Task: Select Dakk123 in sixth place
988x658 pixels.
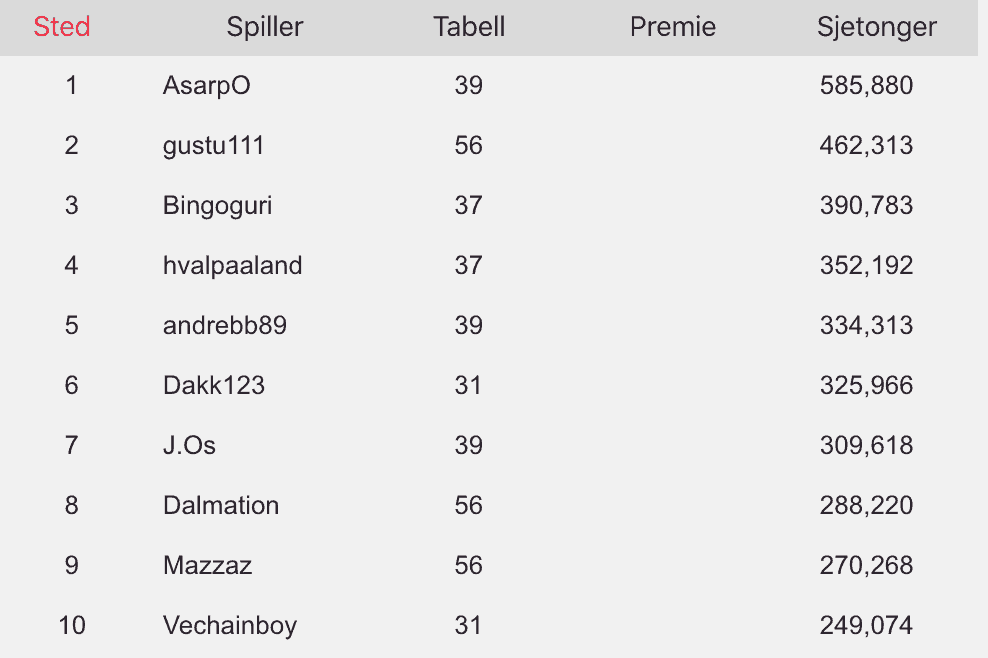Action: pos(214,385)
